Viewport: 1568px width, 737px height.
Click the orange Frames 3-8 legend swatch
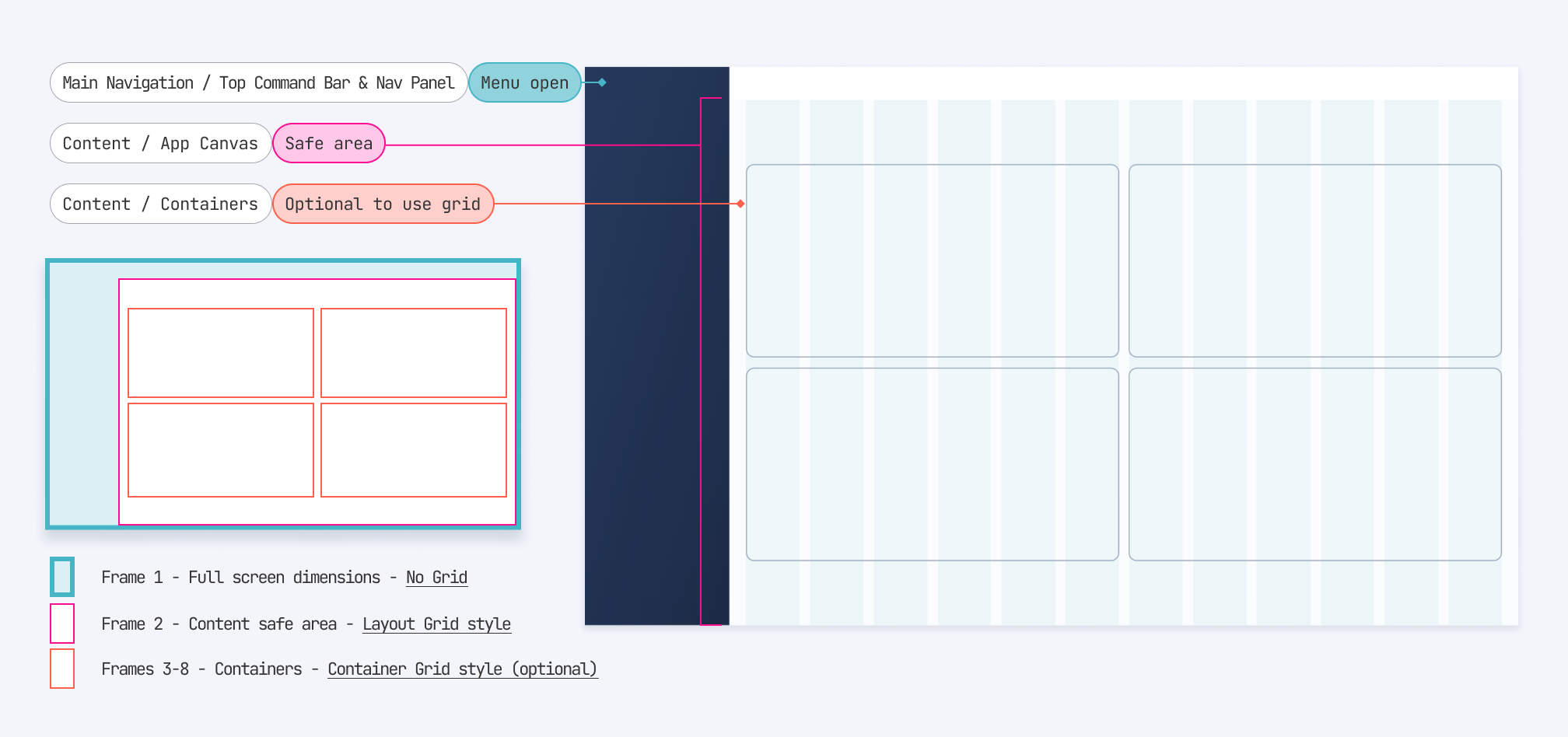63,669
